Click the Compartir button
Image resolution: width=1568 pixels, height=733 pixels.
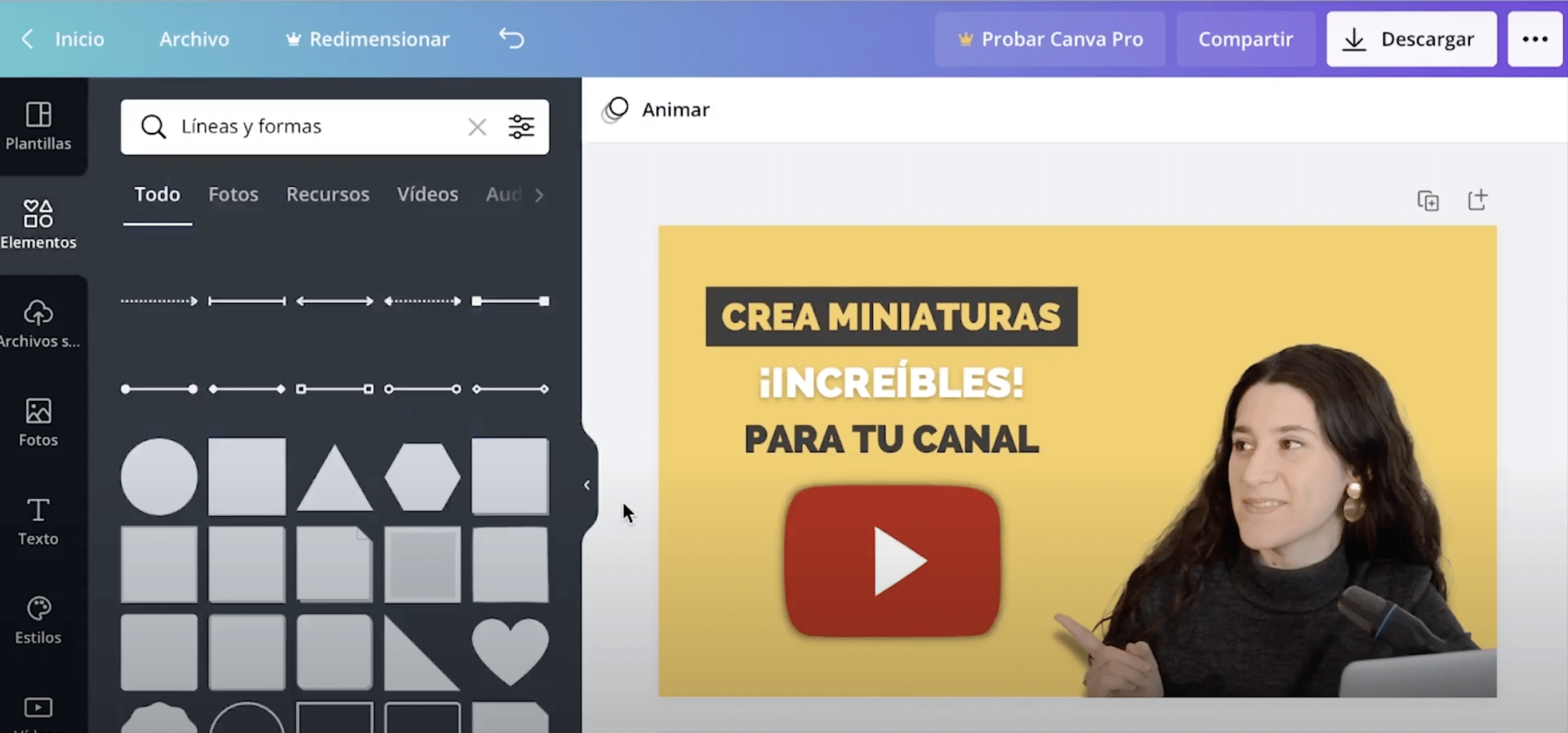1246,39
